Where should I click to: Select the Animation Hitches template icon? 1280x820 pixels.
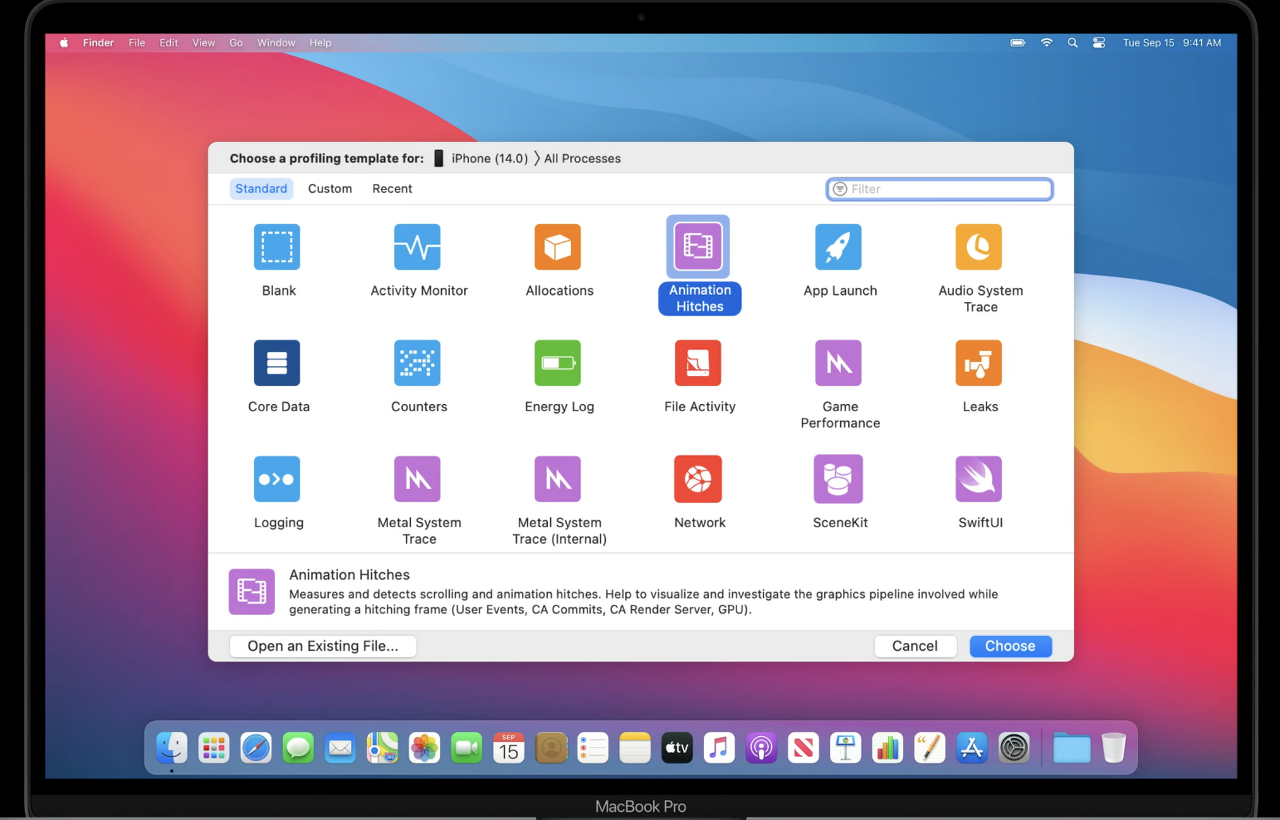point(698,247)
